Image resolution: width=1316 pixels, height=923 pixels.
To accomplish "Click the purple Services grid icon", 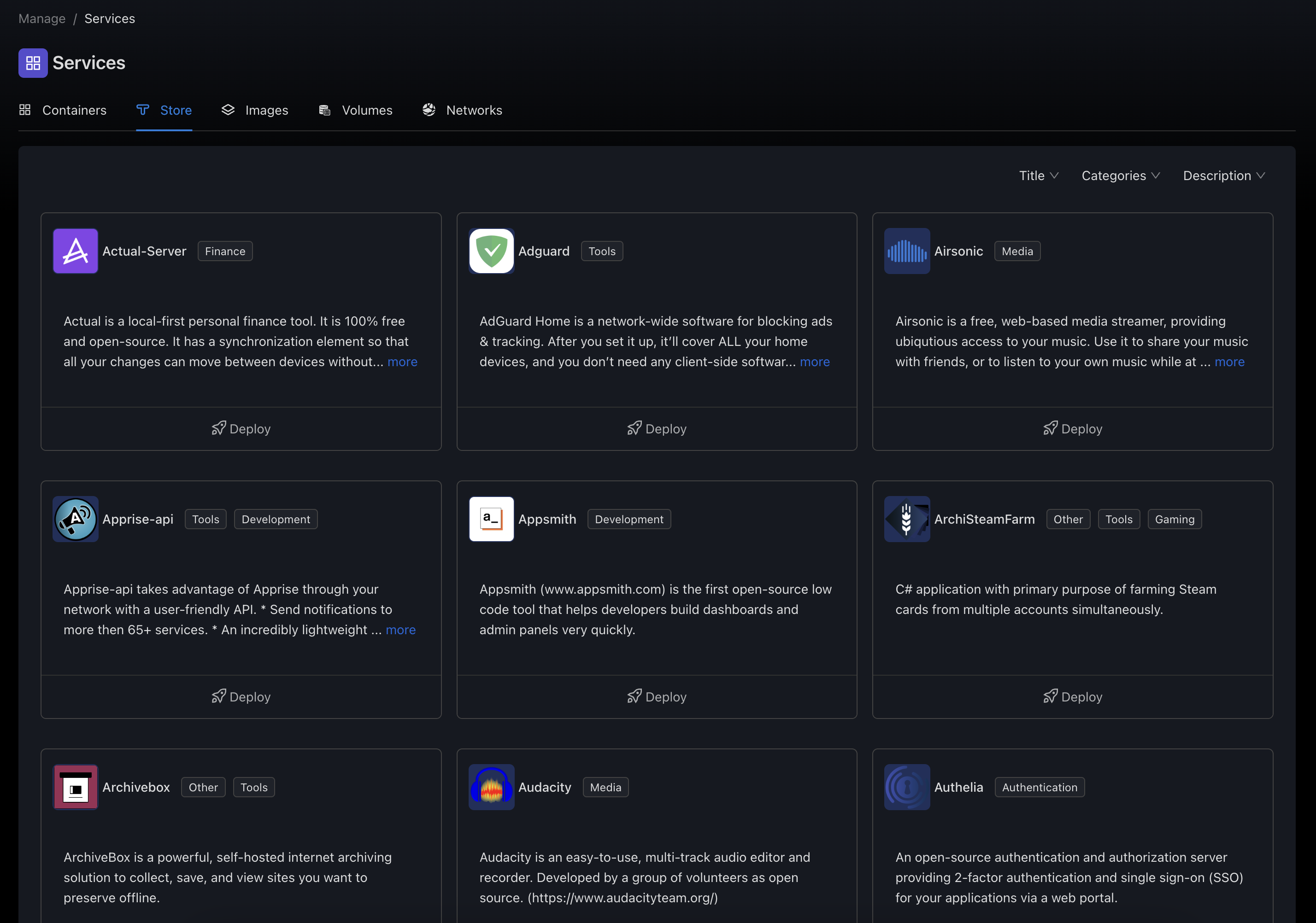I will pyautogui.click(x=33, y=63).
